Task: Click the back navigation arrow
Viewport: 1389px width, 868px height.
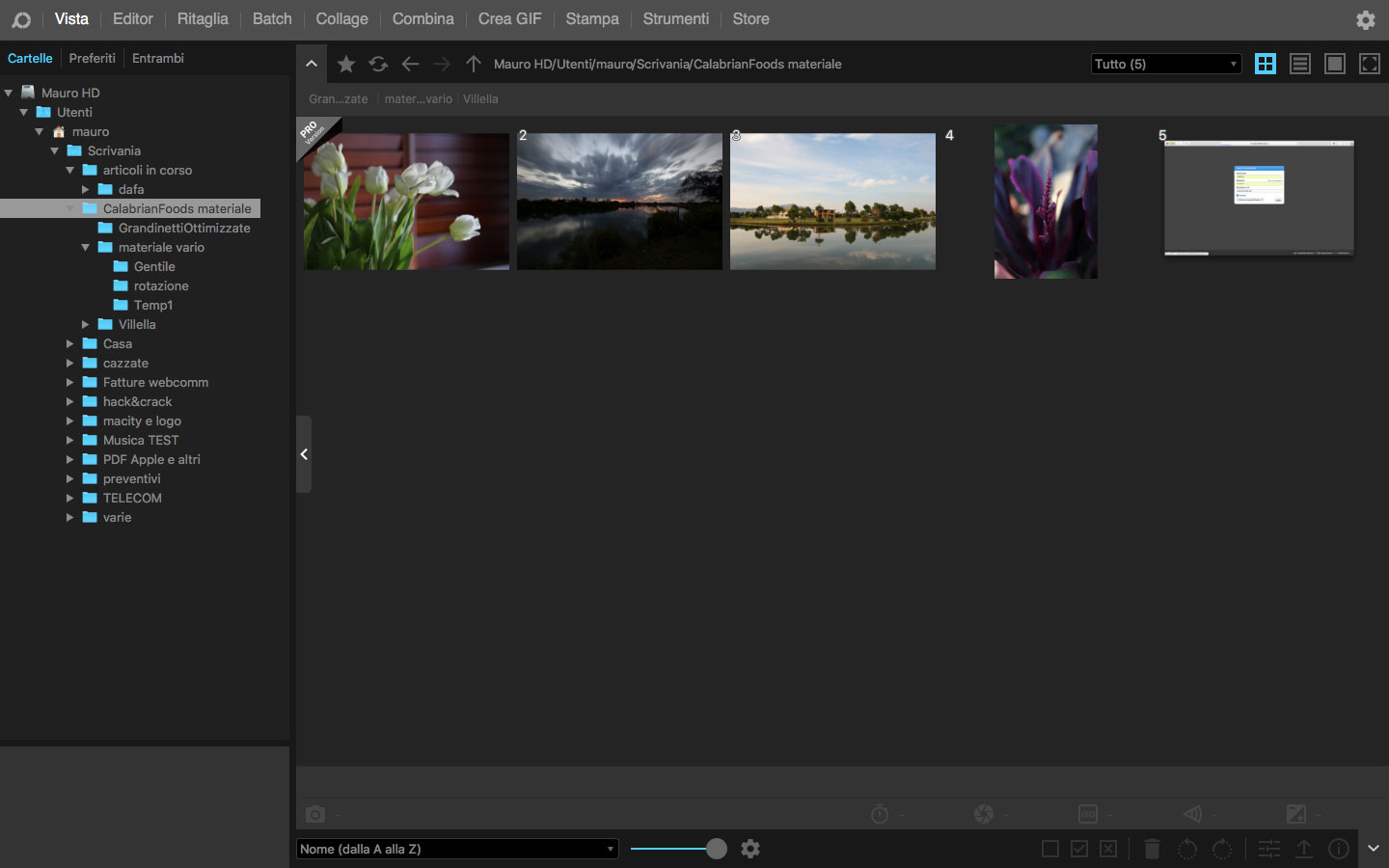Action: point(410,65)
